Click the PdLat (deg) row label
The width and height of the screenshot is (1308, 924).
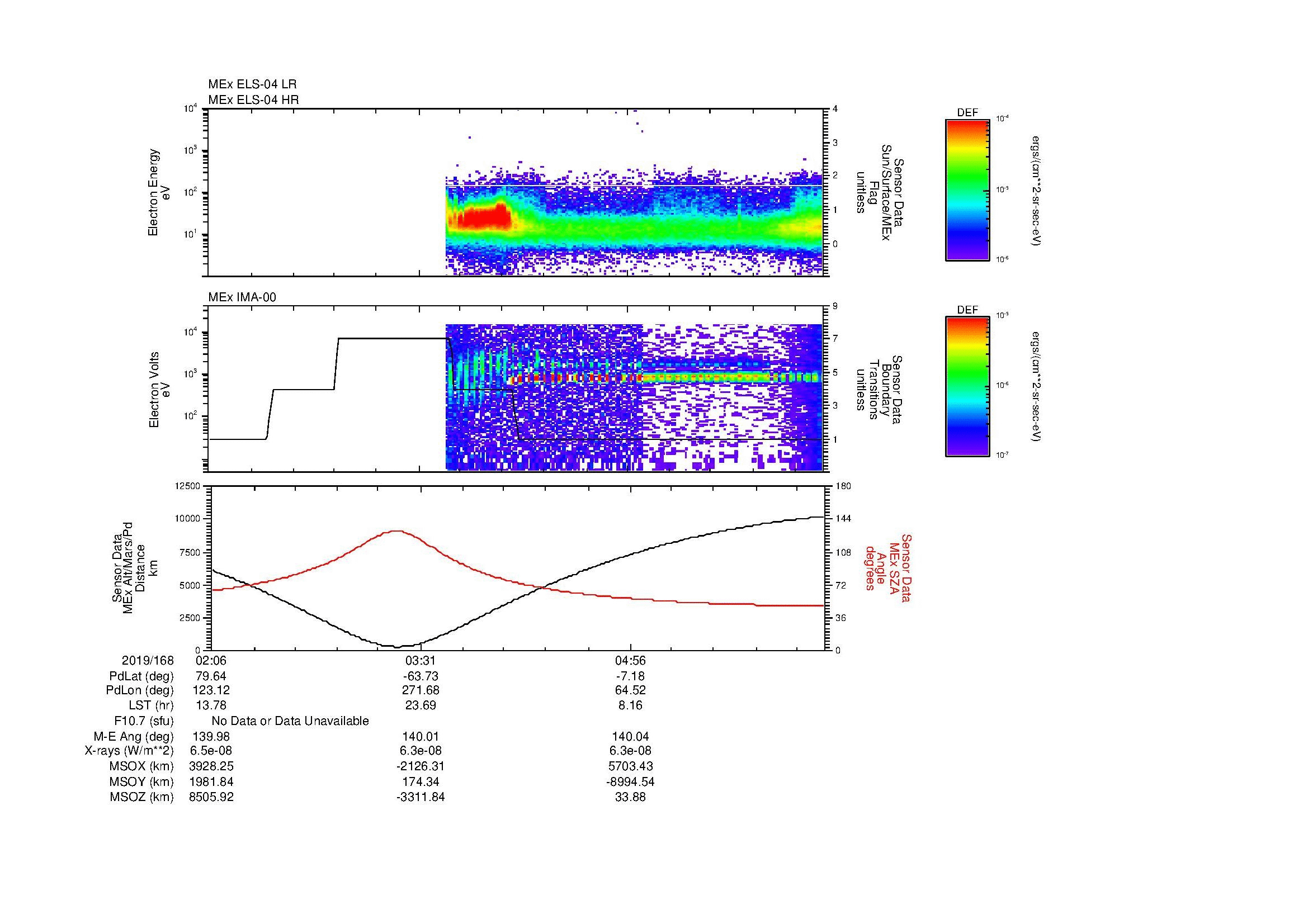coord(141,676)
